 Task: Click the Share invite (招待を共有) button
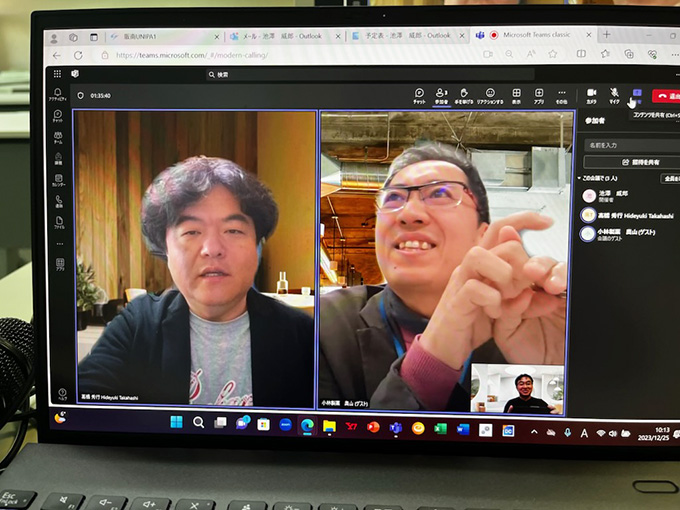[632, 162]
